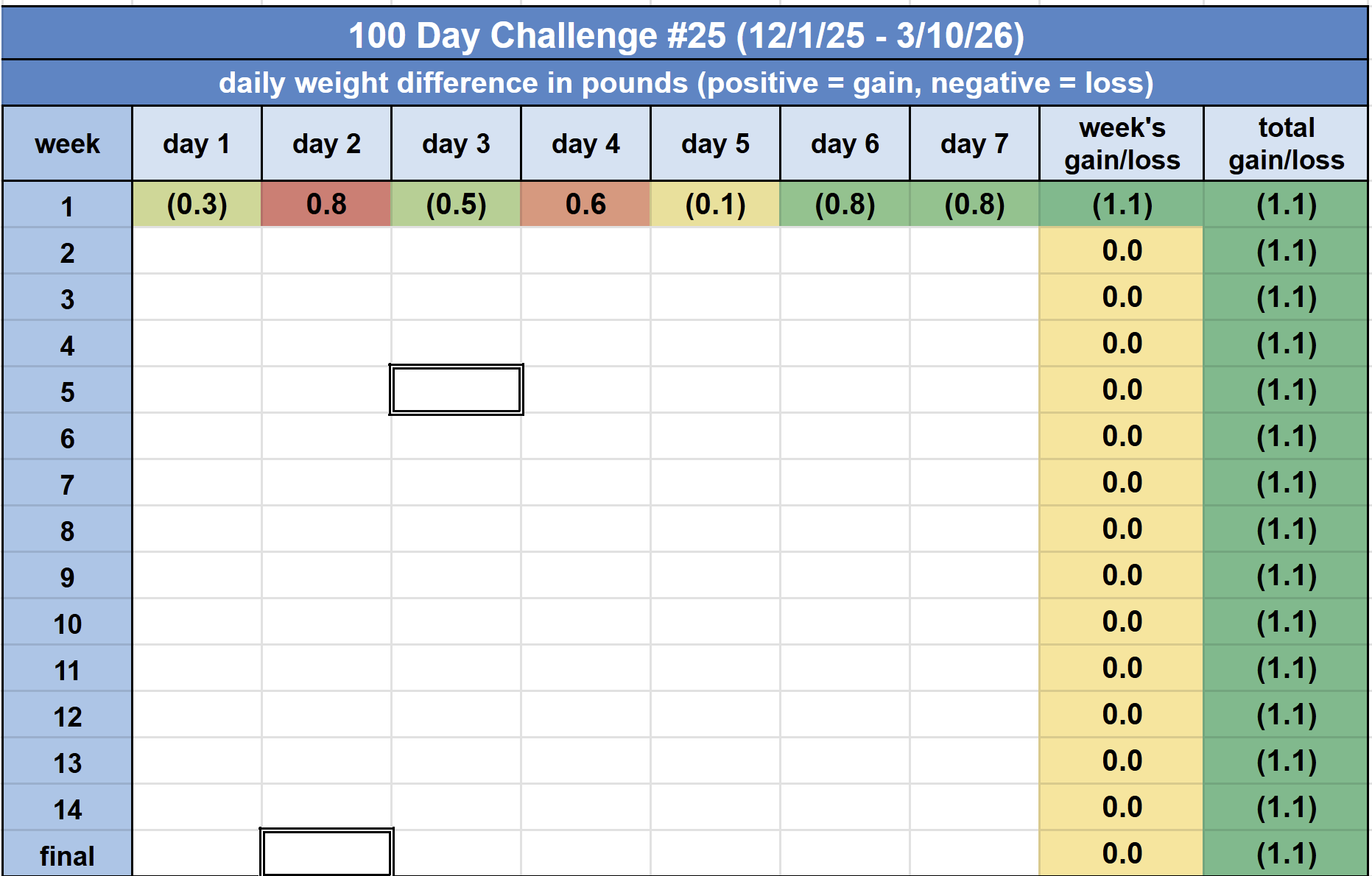Image resolution: width=1372 pixels, height=876 pixels.
Task: Select the "total gain/loss" header cell
Action: [1286, 144]
